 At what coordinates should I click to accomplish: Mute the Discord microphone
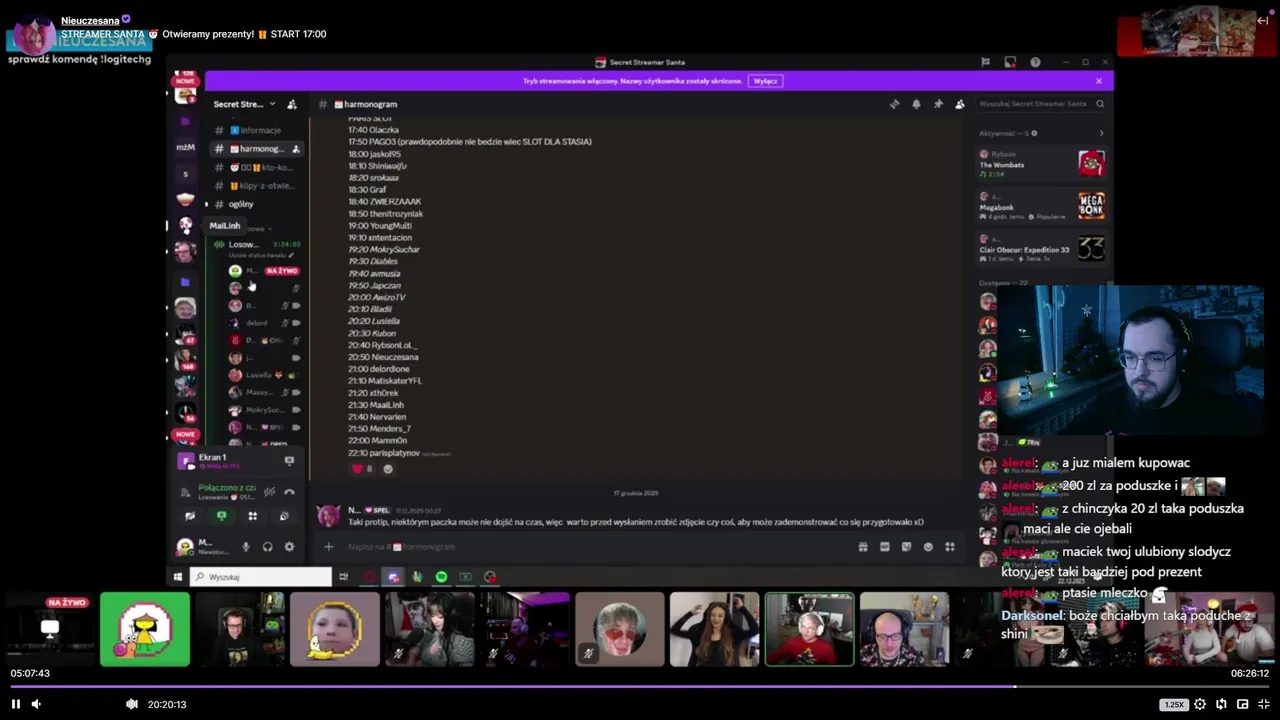point(246,547)
